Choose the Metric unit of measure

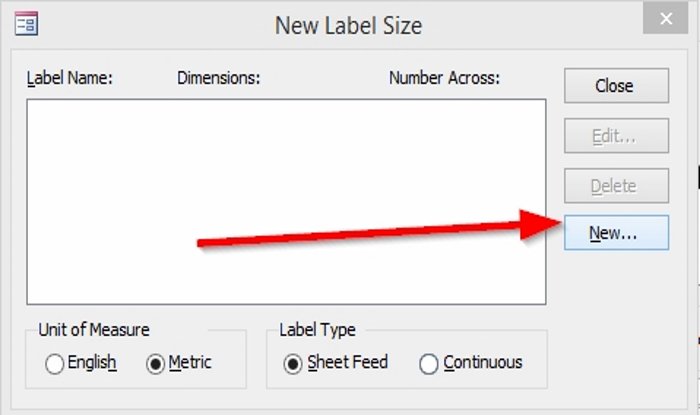coord(155,363)
